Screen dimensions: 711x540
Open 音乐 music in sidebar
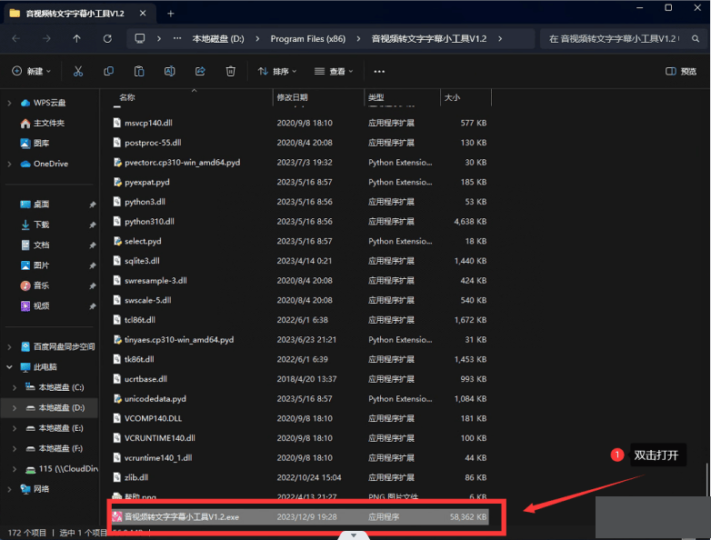35,286
